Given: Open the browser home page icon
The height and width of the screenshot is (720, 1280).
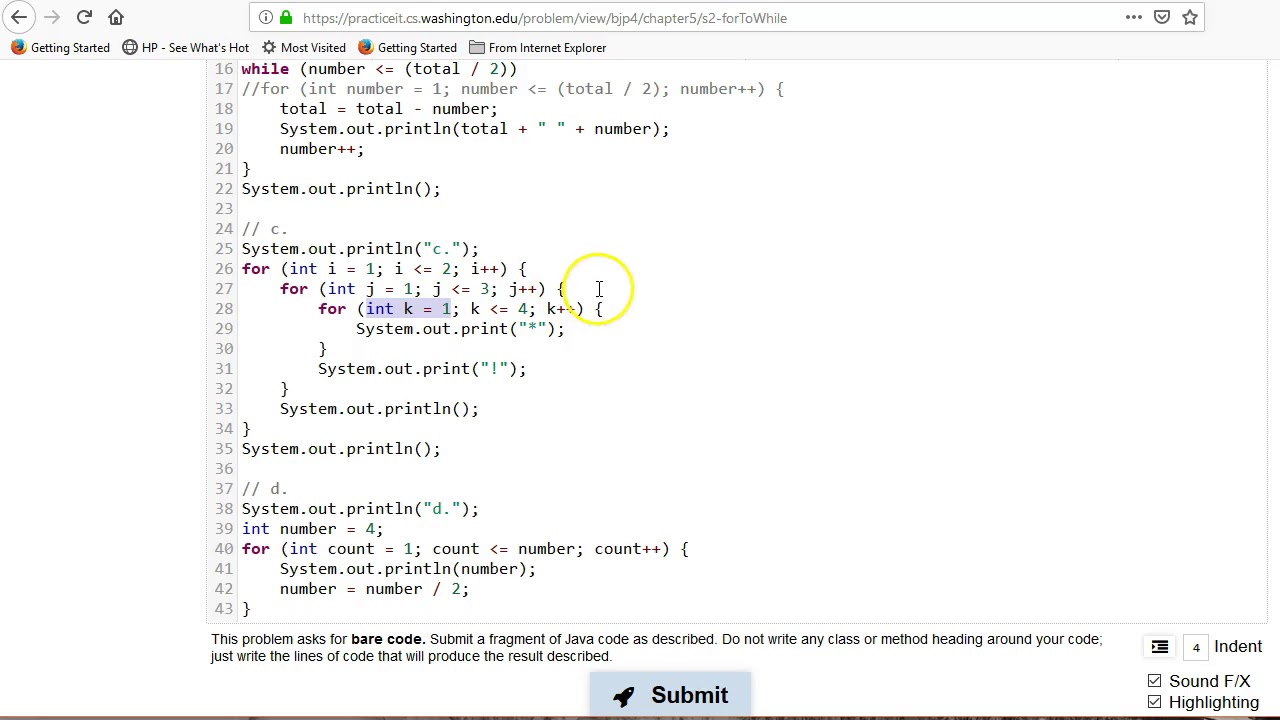Looking at the screenshot, I should coord(116,17).
